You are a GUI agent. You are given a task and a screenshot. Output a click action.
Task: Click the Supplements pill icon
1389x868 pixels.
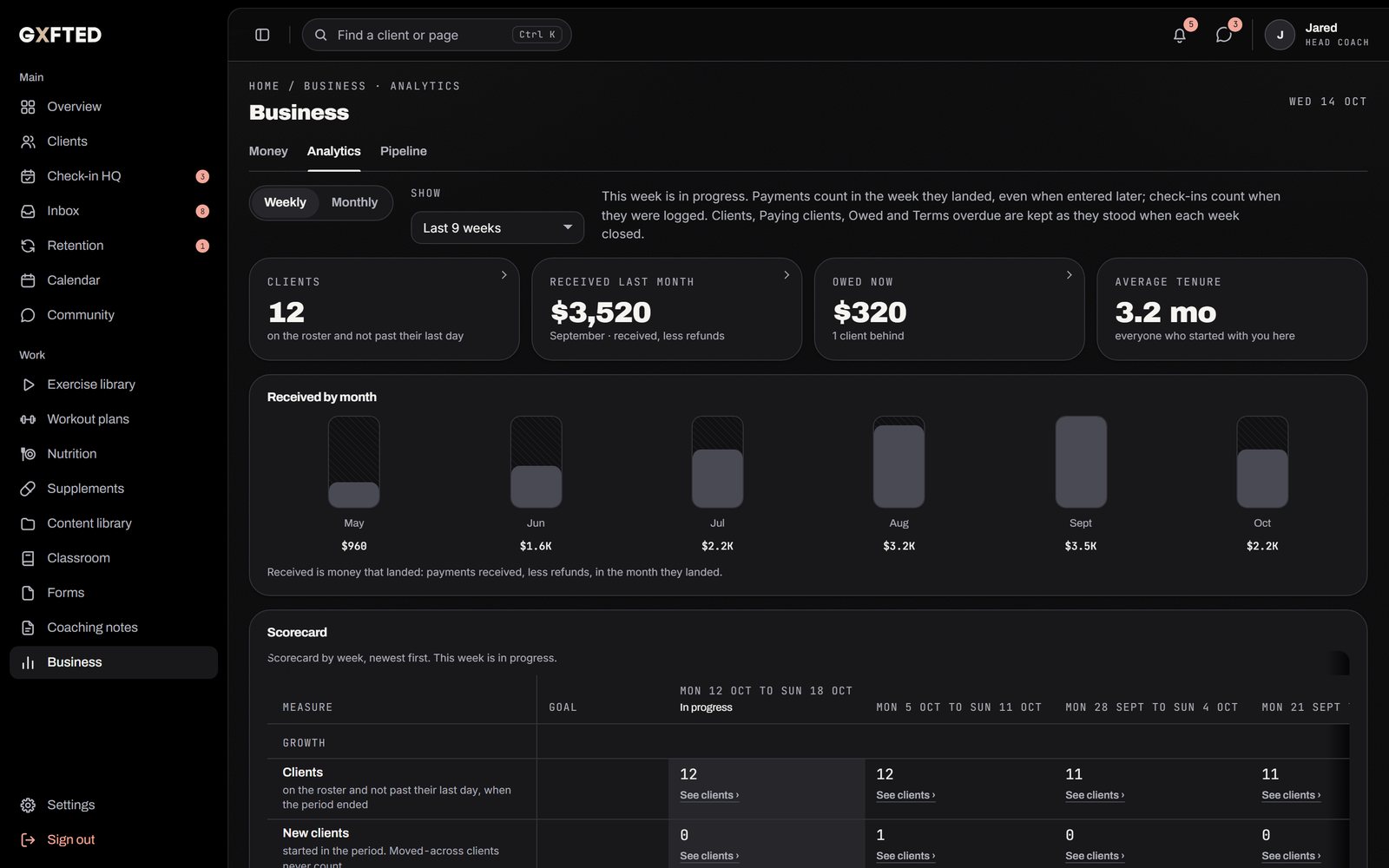pyautogui.click(x=28, y=489)
